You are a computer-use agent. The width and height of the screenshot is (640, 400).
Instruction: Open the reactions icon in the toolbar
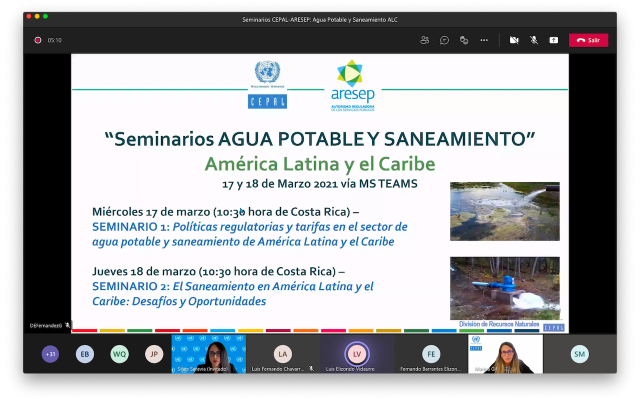tap(464, 40)
